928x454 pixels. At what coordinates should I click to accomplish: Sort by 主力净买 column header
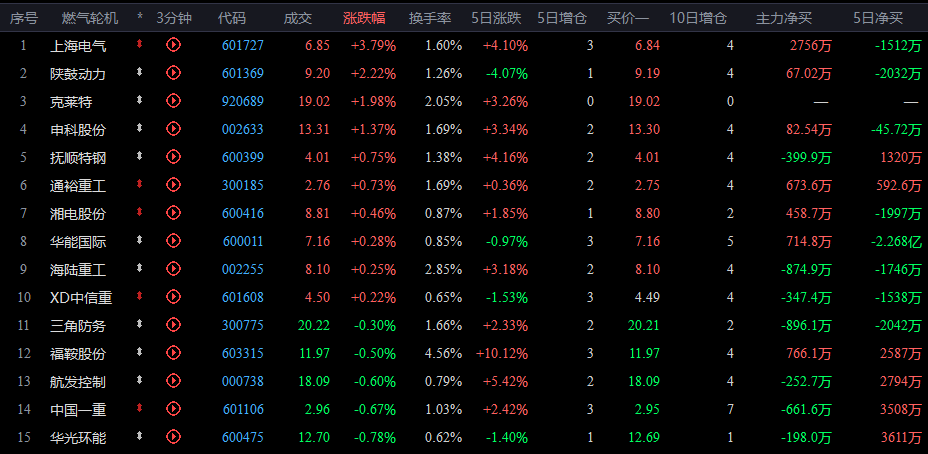pyautogui.click(x=784, y=18)
